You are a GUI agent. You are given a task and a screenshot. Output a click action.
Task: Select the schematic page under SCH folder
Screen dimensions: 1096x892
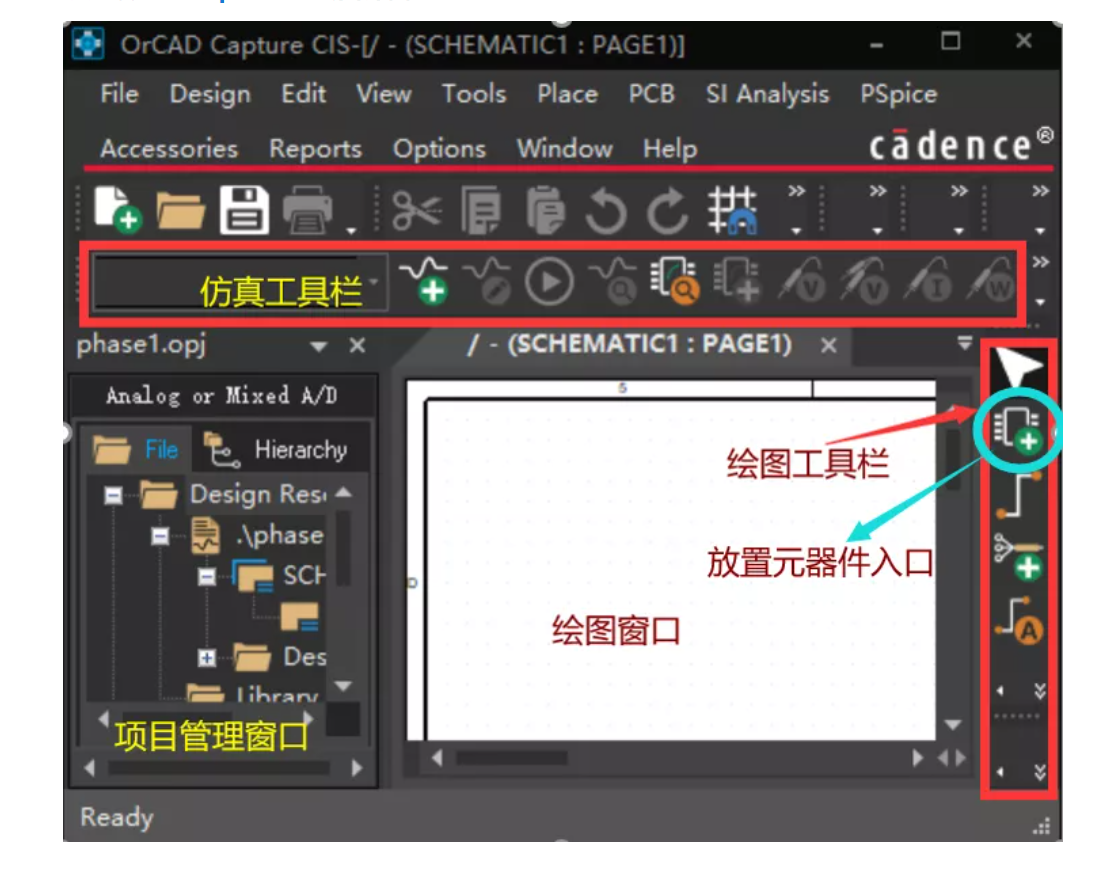(x=300, y=617)
